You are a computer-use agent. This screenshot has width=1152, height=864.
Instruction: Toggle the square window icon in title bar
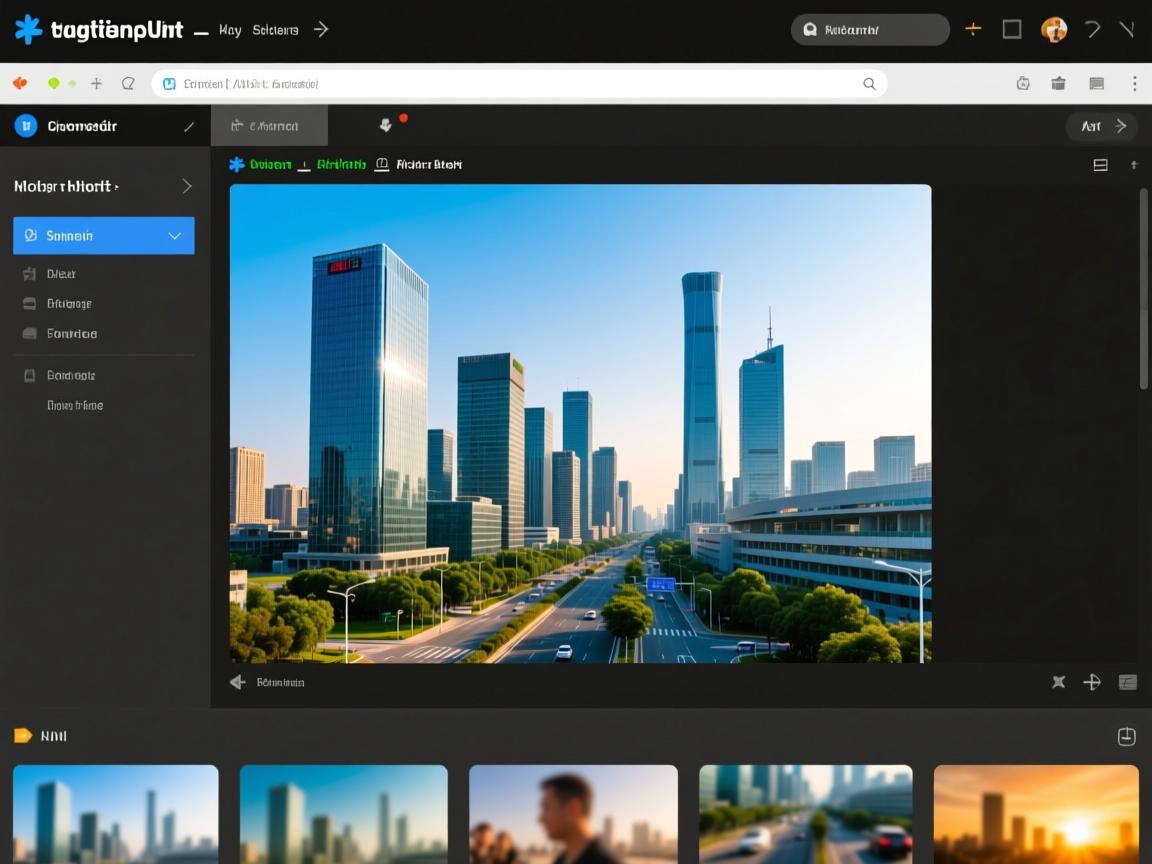click(1012, 30)
